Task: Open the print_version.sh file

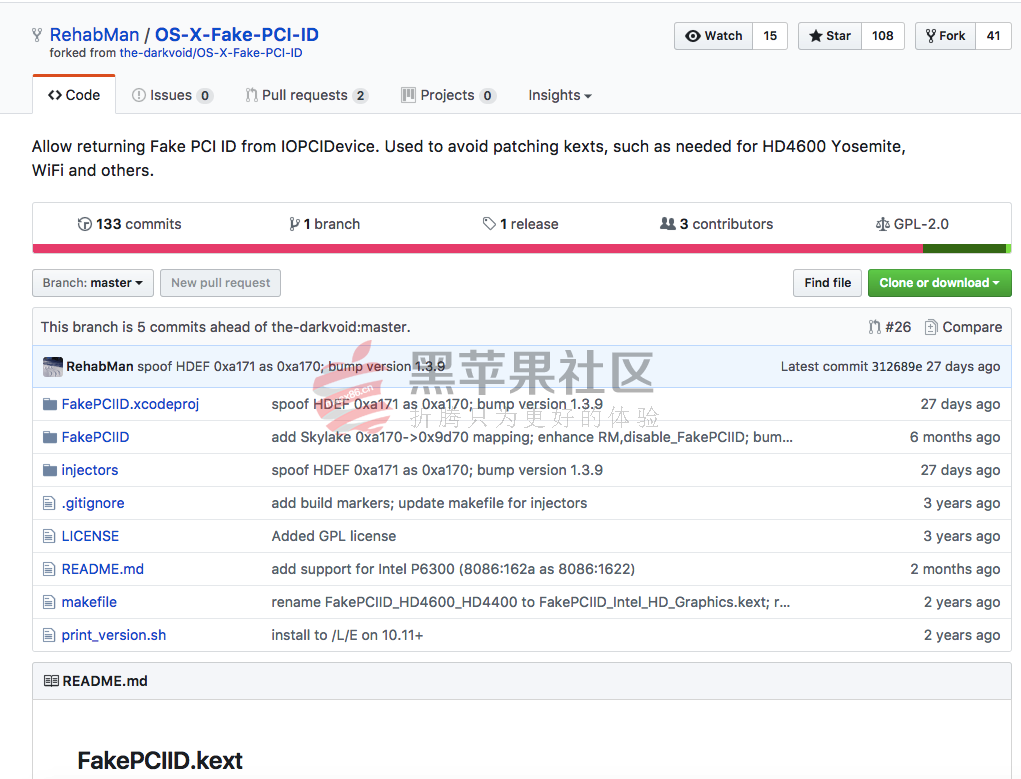Action: pyautogui.click(x=113, y=635)
